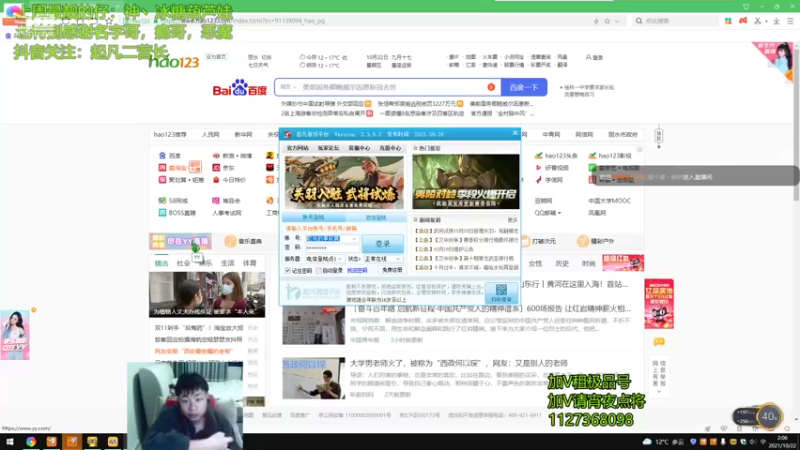The height and width of the screenshot is (450, 800).
Task: Open 新浪·微博 site shortcut
Action: [x=232, y=156]
